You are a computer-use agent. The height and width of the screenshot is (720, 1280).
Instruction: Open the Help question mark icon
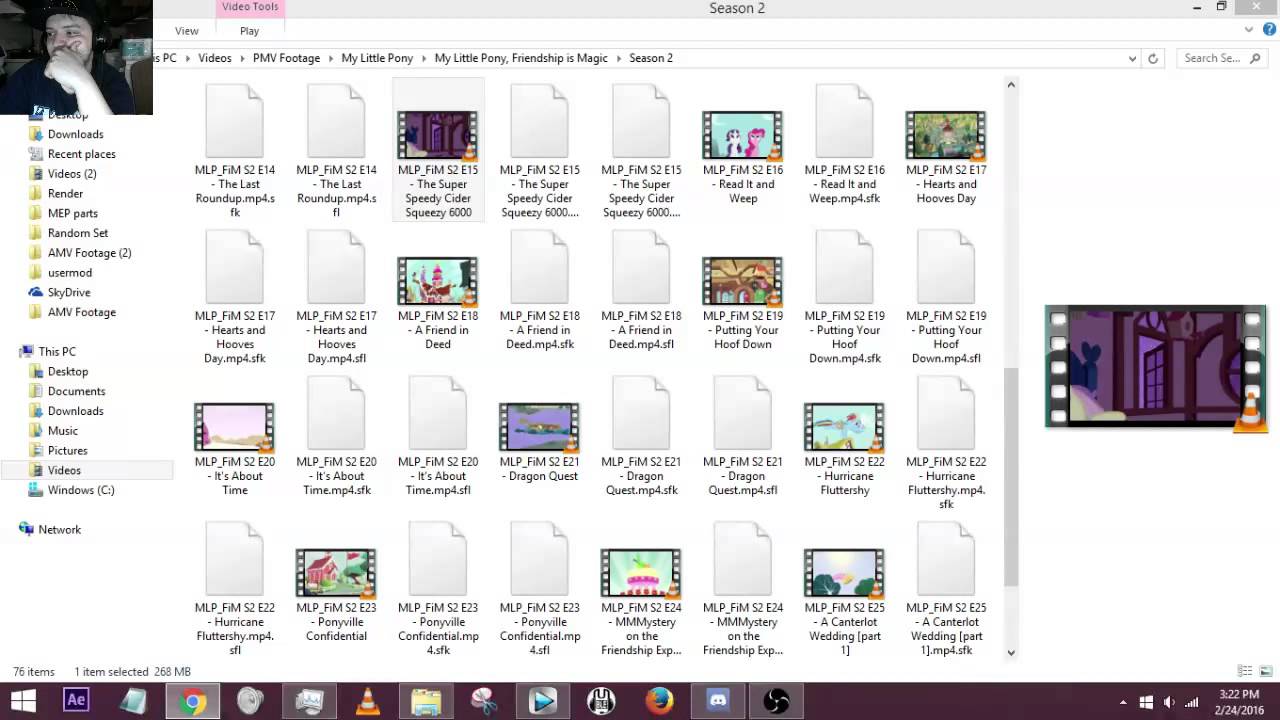[1265, 31]
